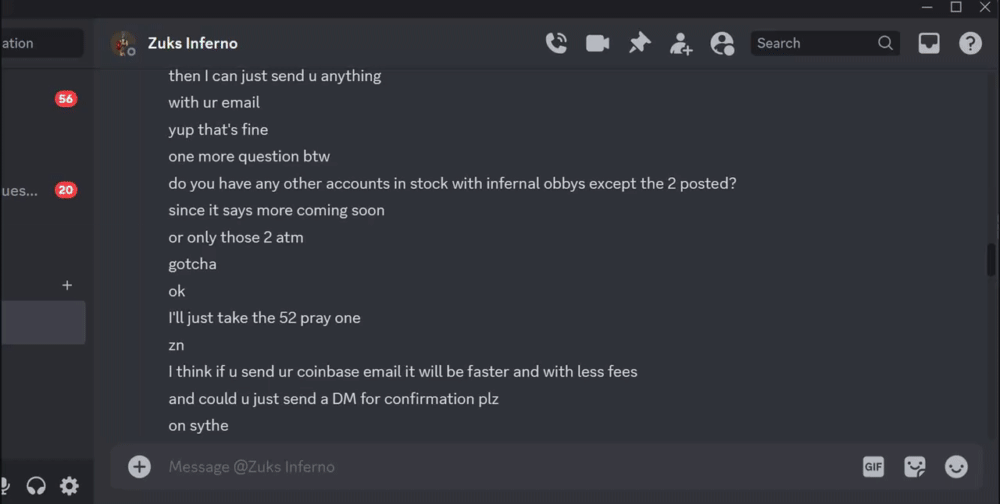Start a voice call with Zuks Inferno
The height and width of the screenshot is (504, 1000).
(x=556, y=43)
